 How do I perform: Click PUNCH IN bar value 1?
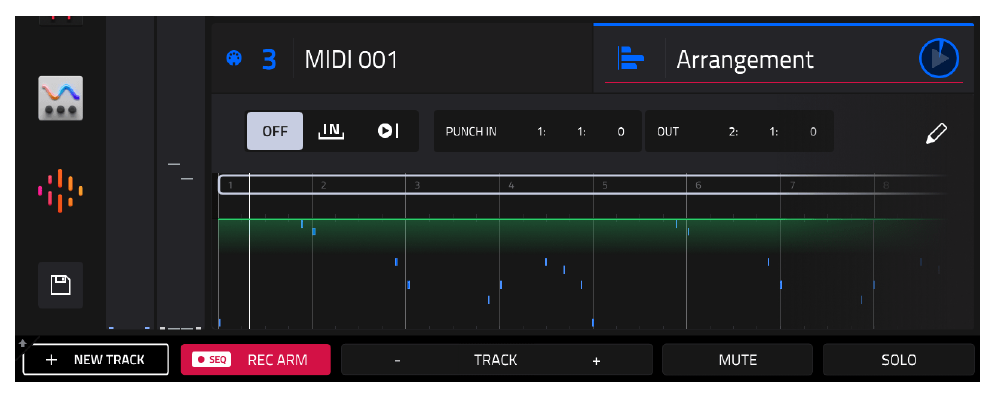pyautogui.click(x=541, y=132)
